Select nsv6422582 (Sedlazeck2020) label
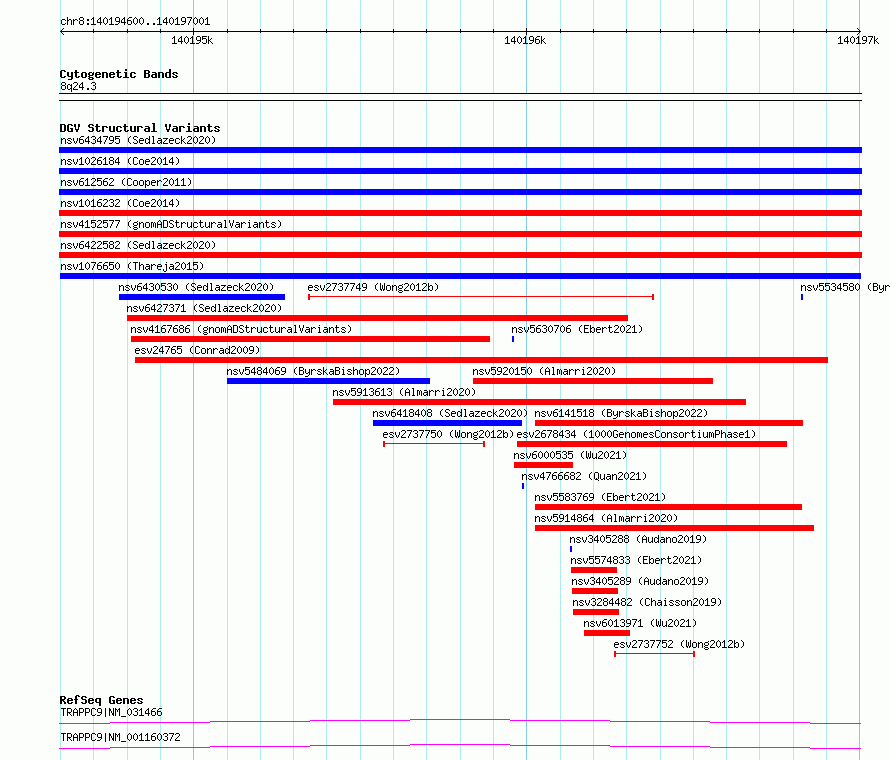Screen dimensions: 890x760 click(x=138, y=245)
